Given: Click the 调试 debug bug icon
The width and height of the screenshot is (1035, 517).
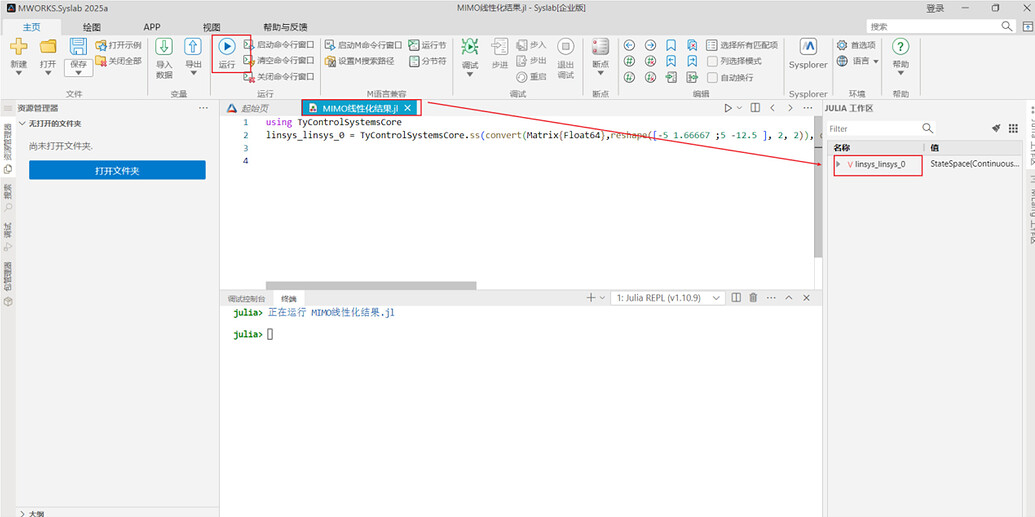Looking at the screenshot, I should tap(470, 46).
